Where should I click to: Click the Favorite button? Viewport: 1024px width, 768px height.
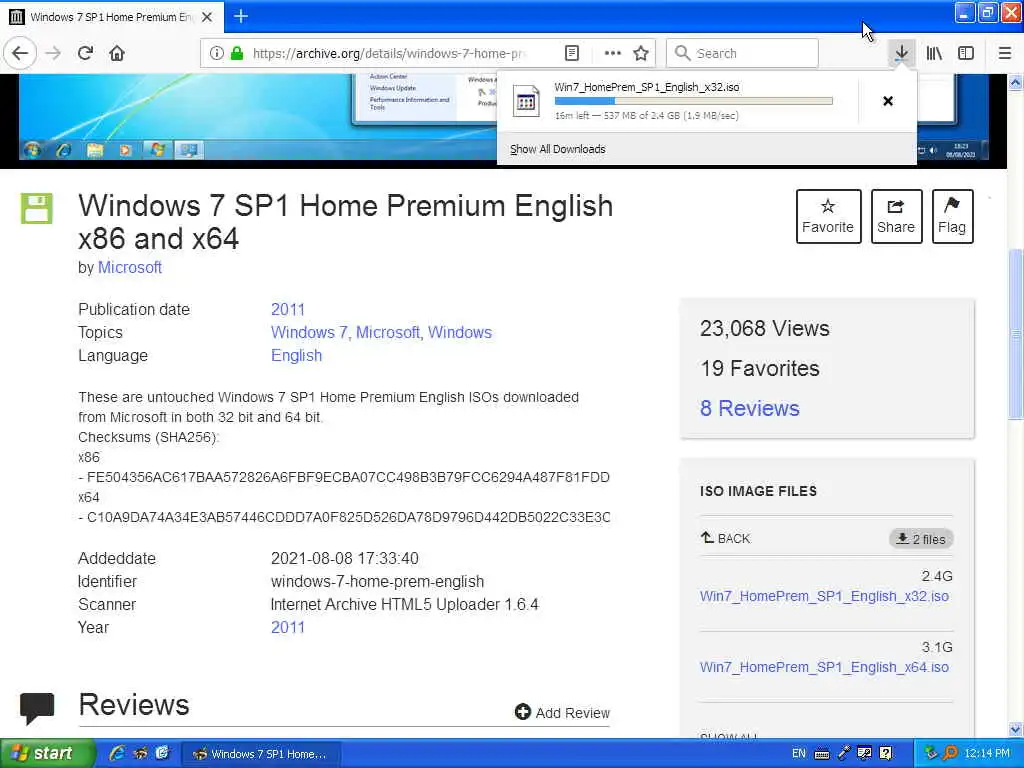click(x=828, y=216)
